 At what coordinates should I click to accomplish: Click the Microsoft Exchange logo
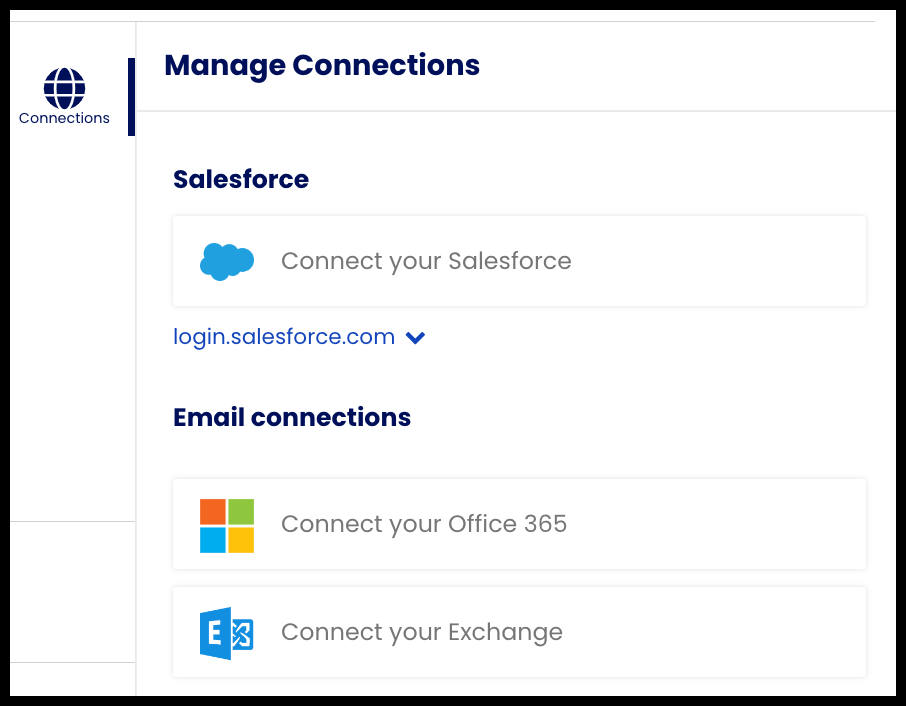[227, 632]
